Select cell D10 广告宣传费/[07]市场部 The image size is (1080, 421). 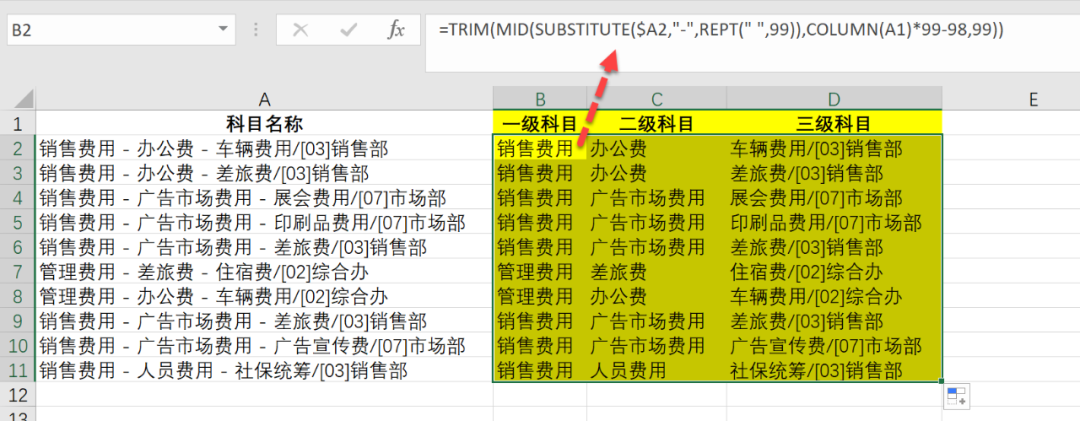point(834,347)
